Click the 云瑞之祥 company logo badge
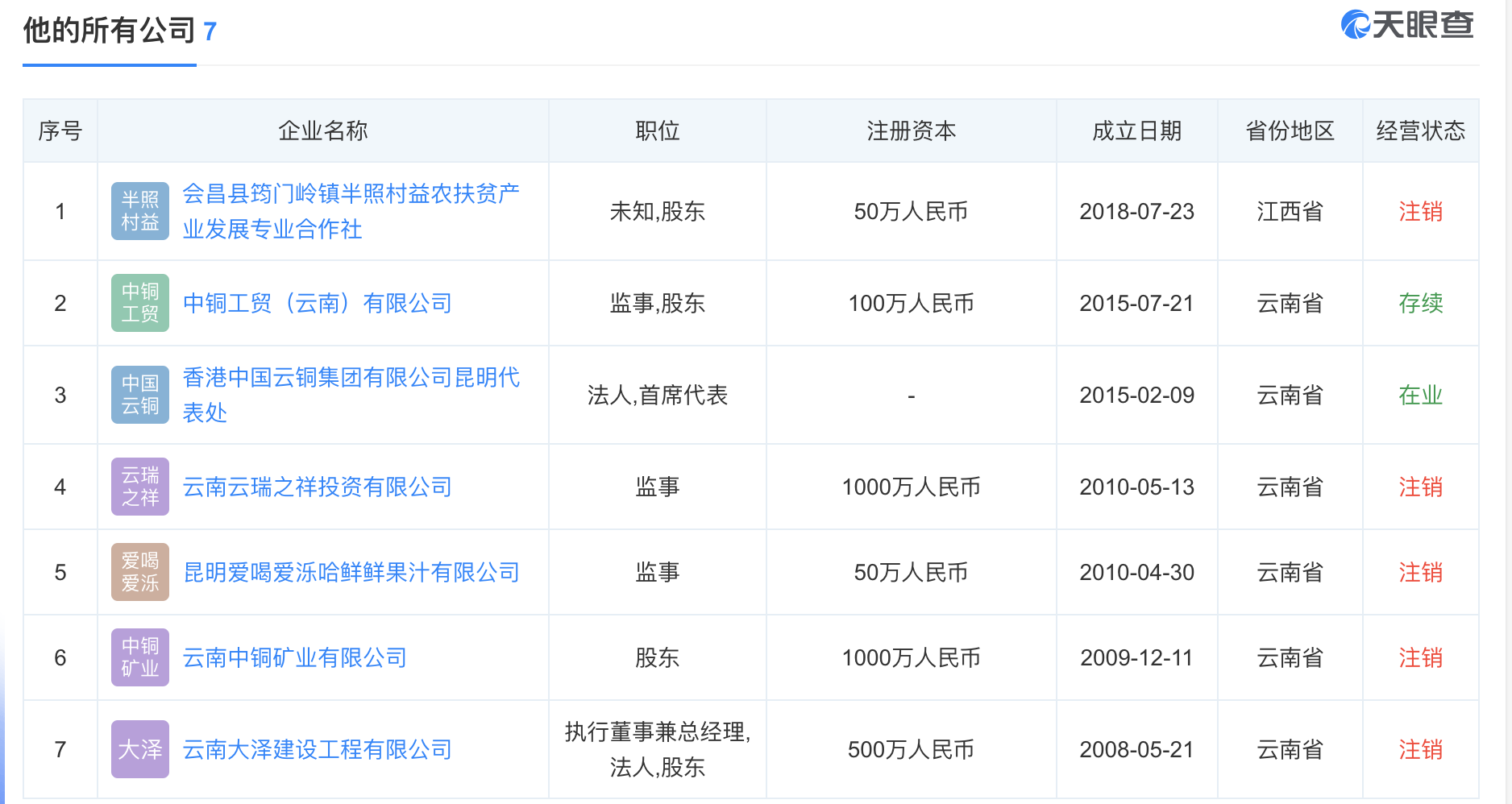 click(x=140, y=487)
